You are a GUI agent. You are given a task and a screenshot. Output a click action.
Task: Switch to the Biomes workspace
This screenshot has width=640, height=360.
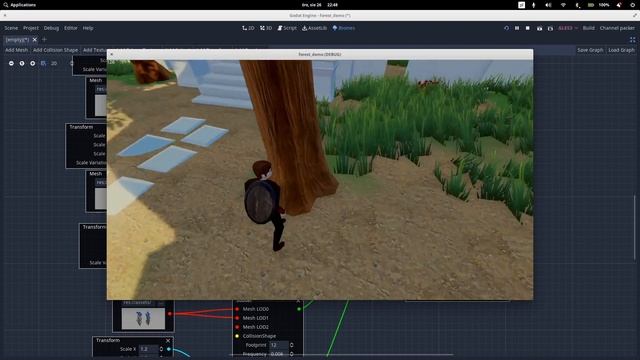[x=344, y=28]
